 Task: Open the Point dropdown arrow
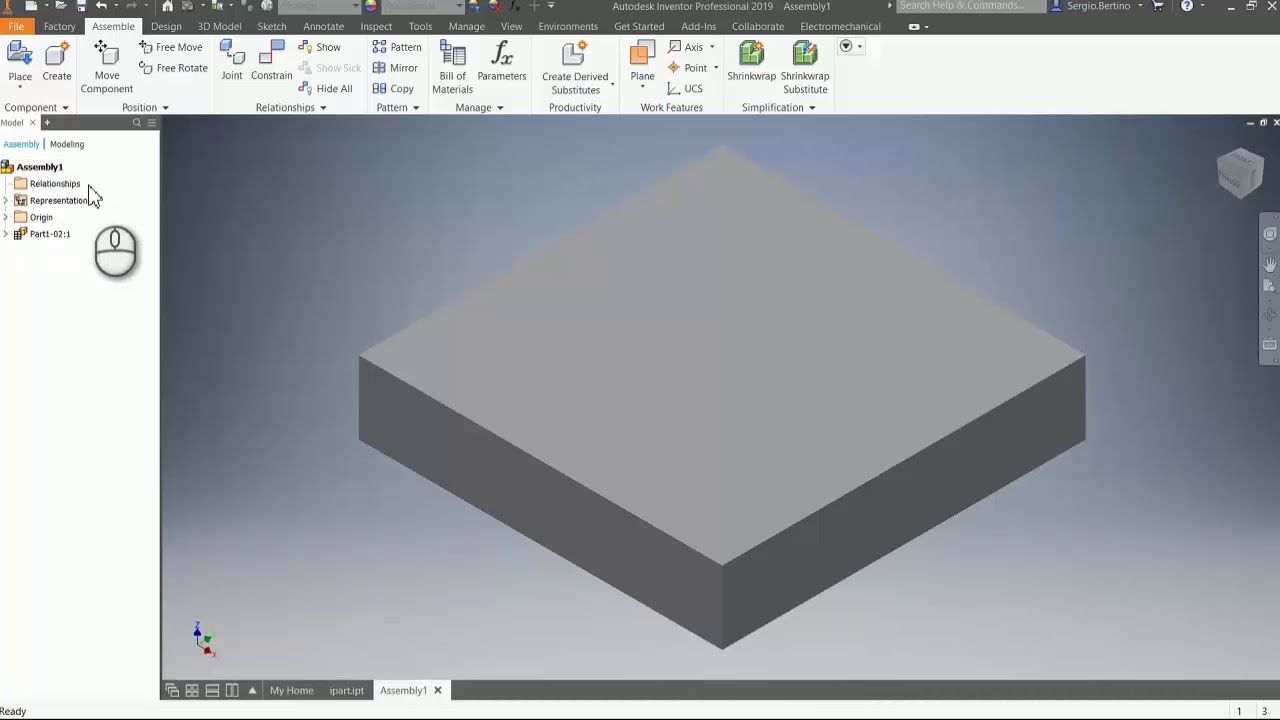[716, 68]
